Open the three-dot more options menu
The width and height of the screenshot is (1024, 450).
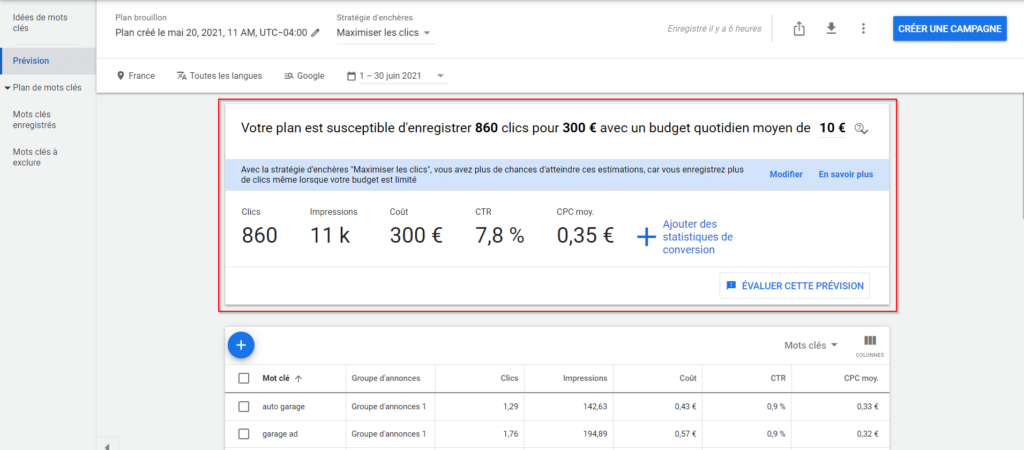click(x=862, y=28)
